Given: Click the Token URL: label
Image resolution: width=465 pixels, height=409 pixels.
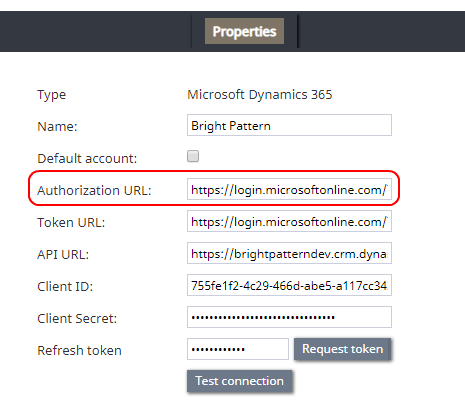Looking at the screenshot, I should click(71, 222).
